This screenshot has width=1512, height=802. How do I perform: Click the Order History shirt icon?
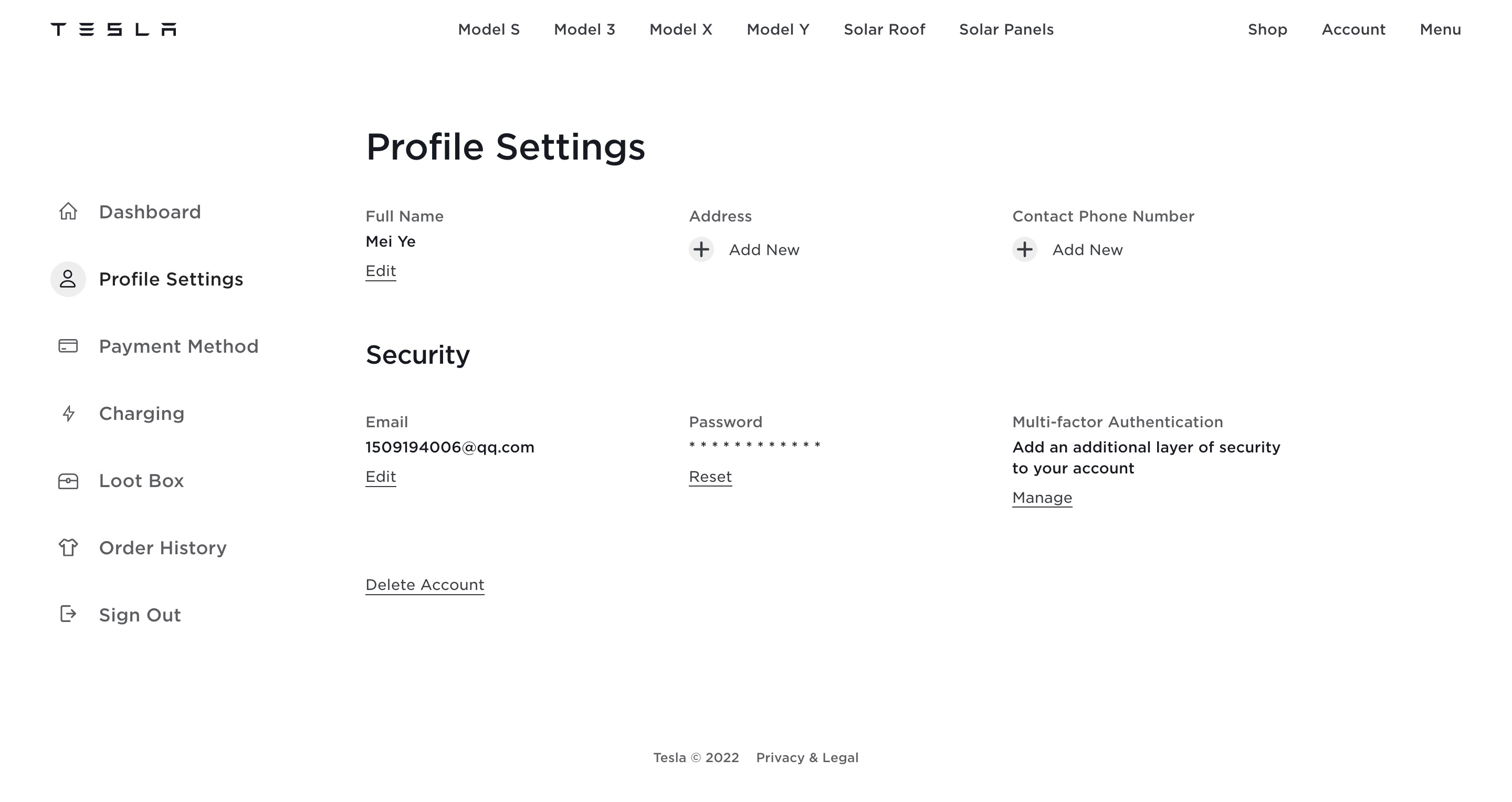point(68,547)
